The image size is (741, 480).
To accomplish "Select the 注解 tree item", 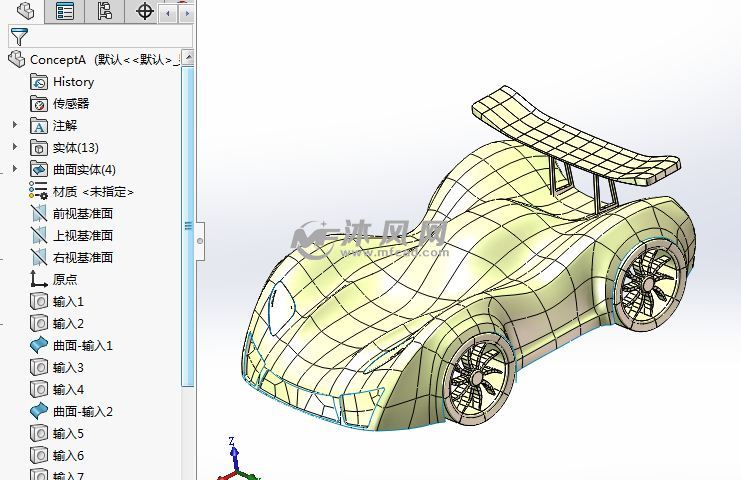I will click(65, 126).
